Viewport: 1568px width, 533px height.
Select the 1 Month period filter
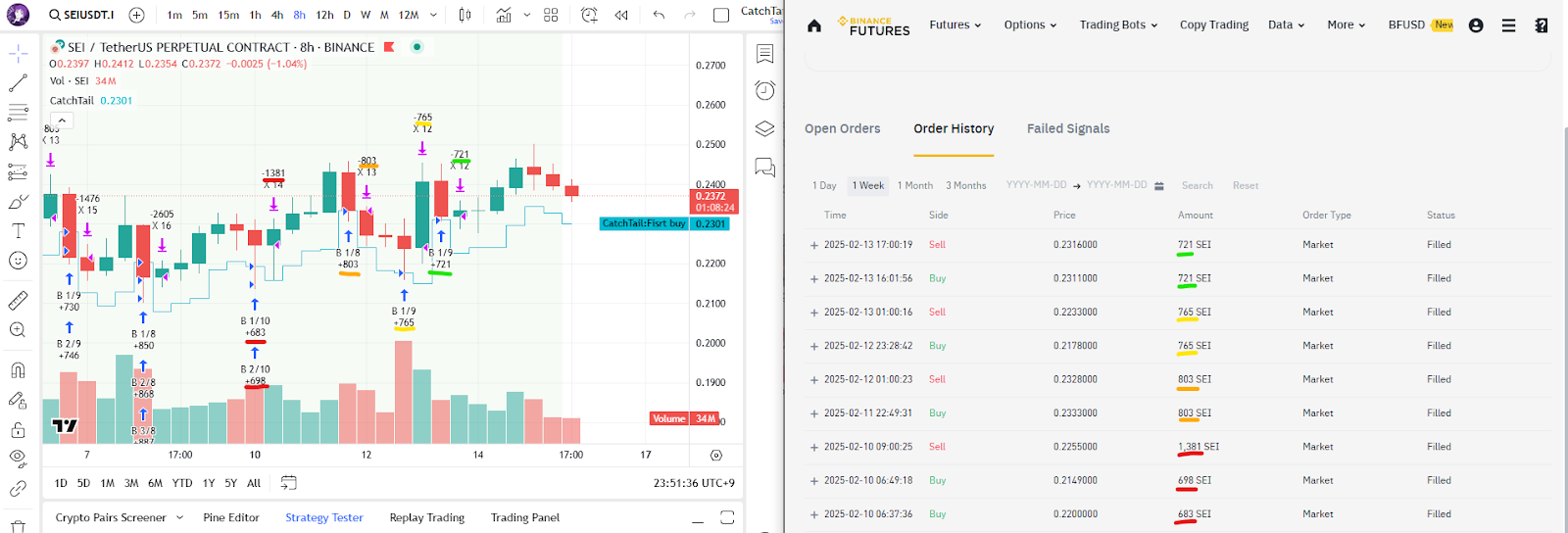click(x=914, y=185)
